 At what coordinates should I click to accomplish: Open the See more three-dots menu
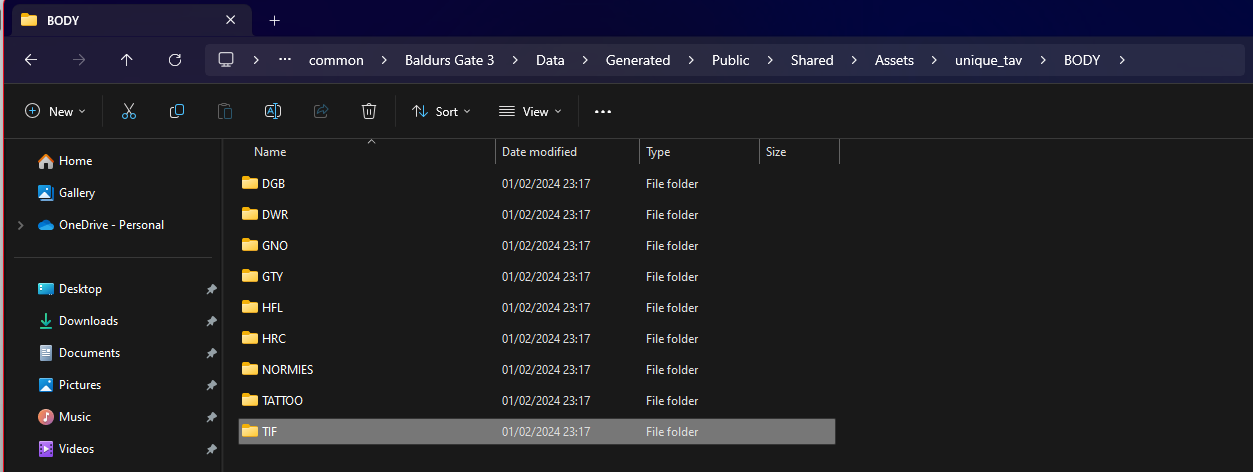602,112
